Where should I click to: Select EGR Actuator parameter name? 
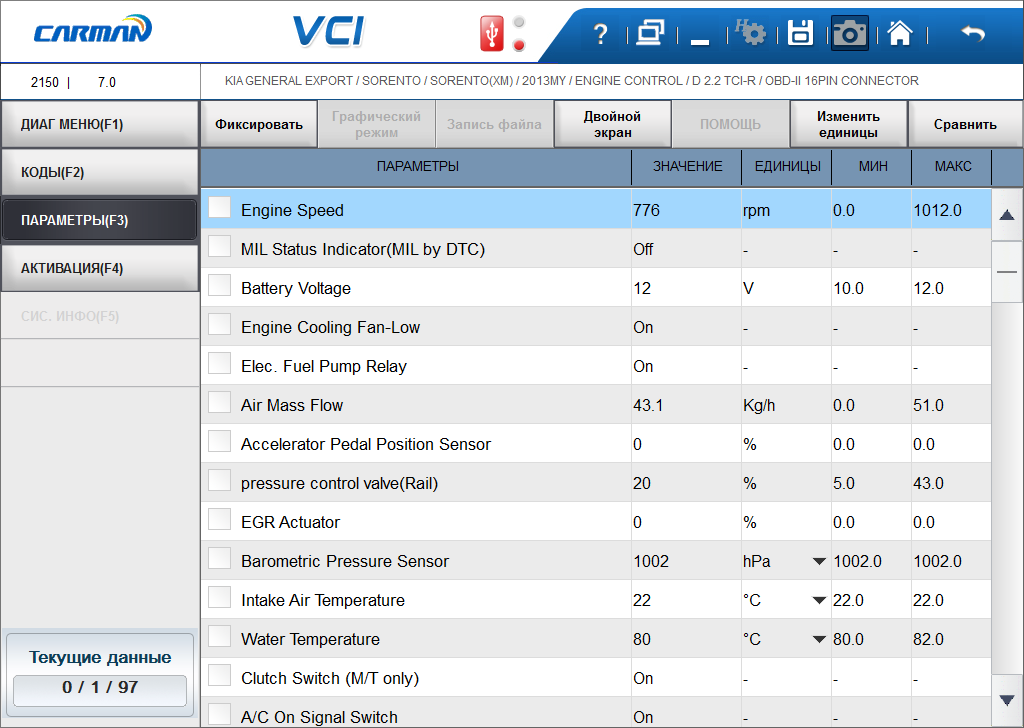[291, 522]
